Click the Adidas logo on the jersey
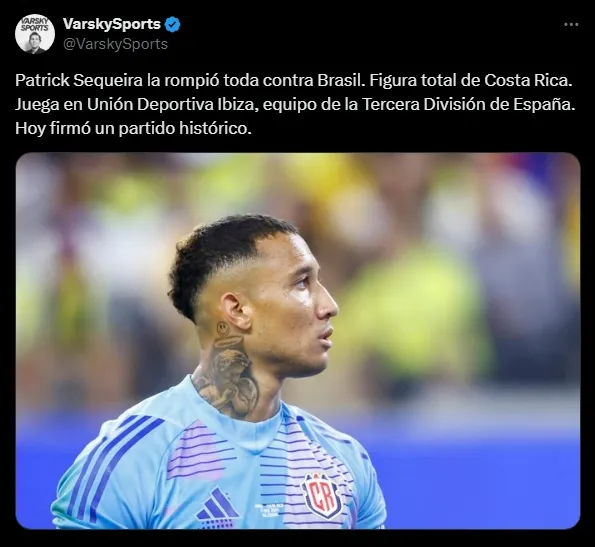595x547 pixels. point(217,508)
